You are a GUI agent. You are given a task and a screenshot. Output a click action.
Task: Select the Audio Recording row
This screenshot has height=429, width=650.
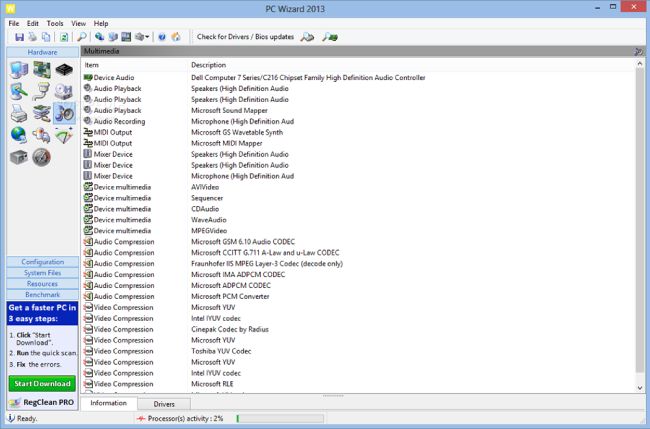click(x=358, y=121)
